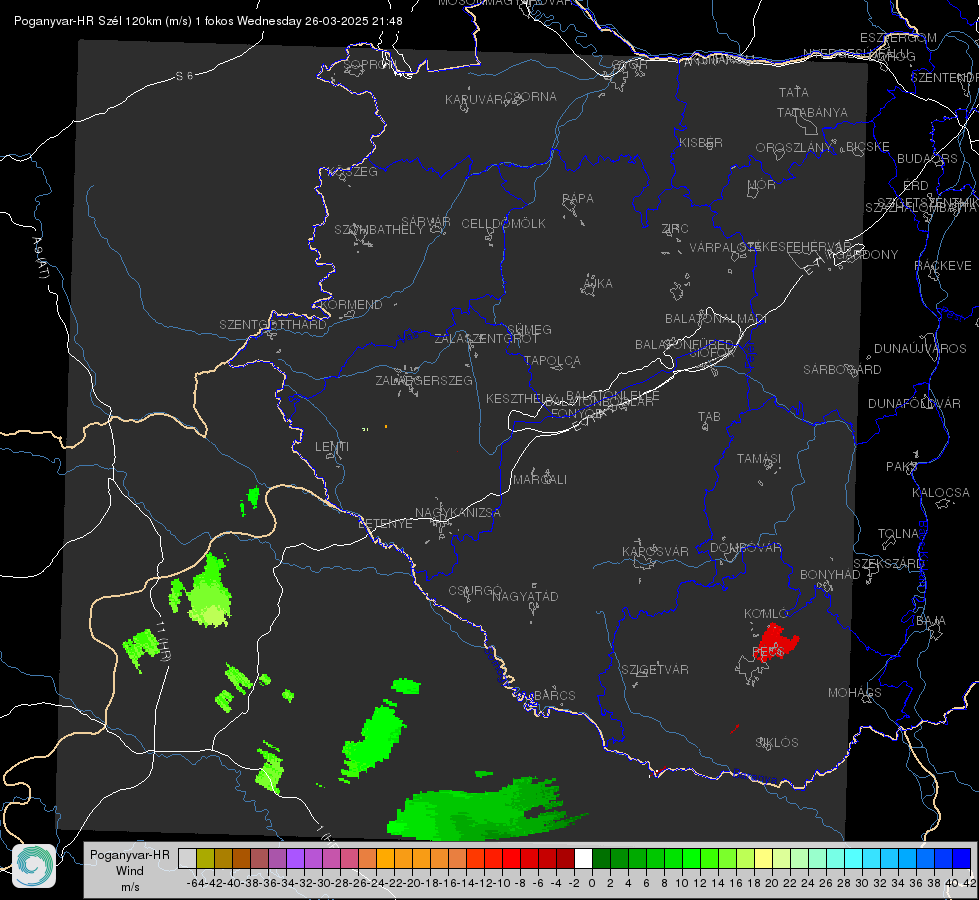Select the DOMBÓVÁR city label
This screenshot has height=900, width=979.
pyautogui.click(x=745, y=548)
